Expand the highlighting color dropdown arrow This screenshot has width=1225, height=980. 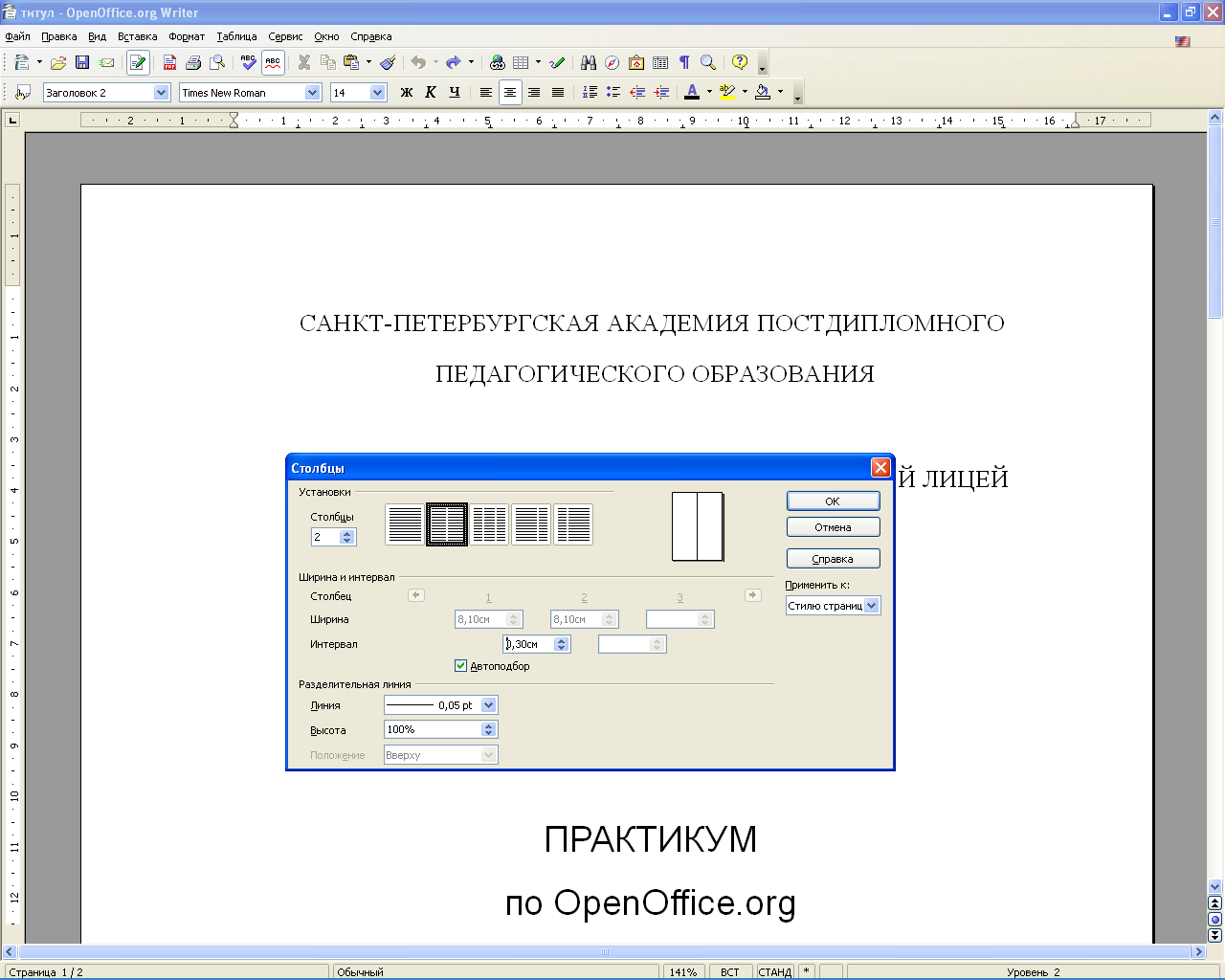coord(745,92)
